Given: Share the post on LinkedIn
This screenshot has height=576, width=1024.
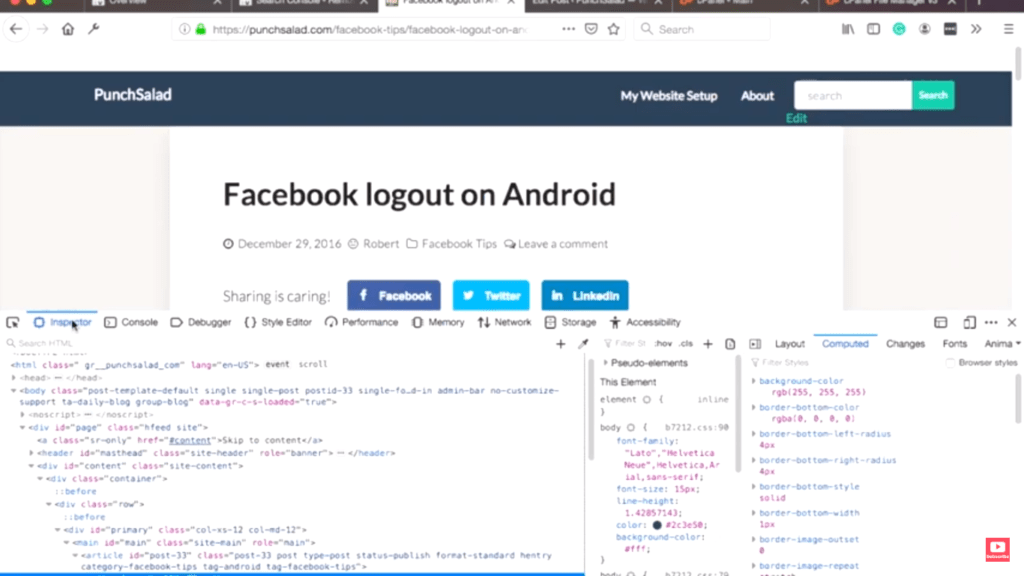Looking at the screenshot, I should [585, 296].
